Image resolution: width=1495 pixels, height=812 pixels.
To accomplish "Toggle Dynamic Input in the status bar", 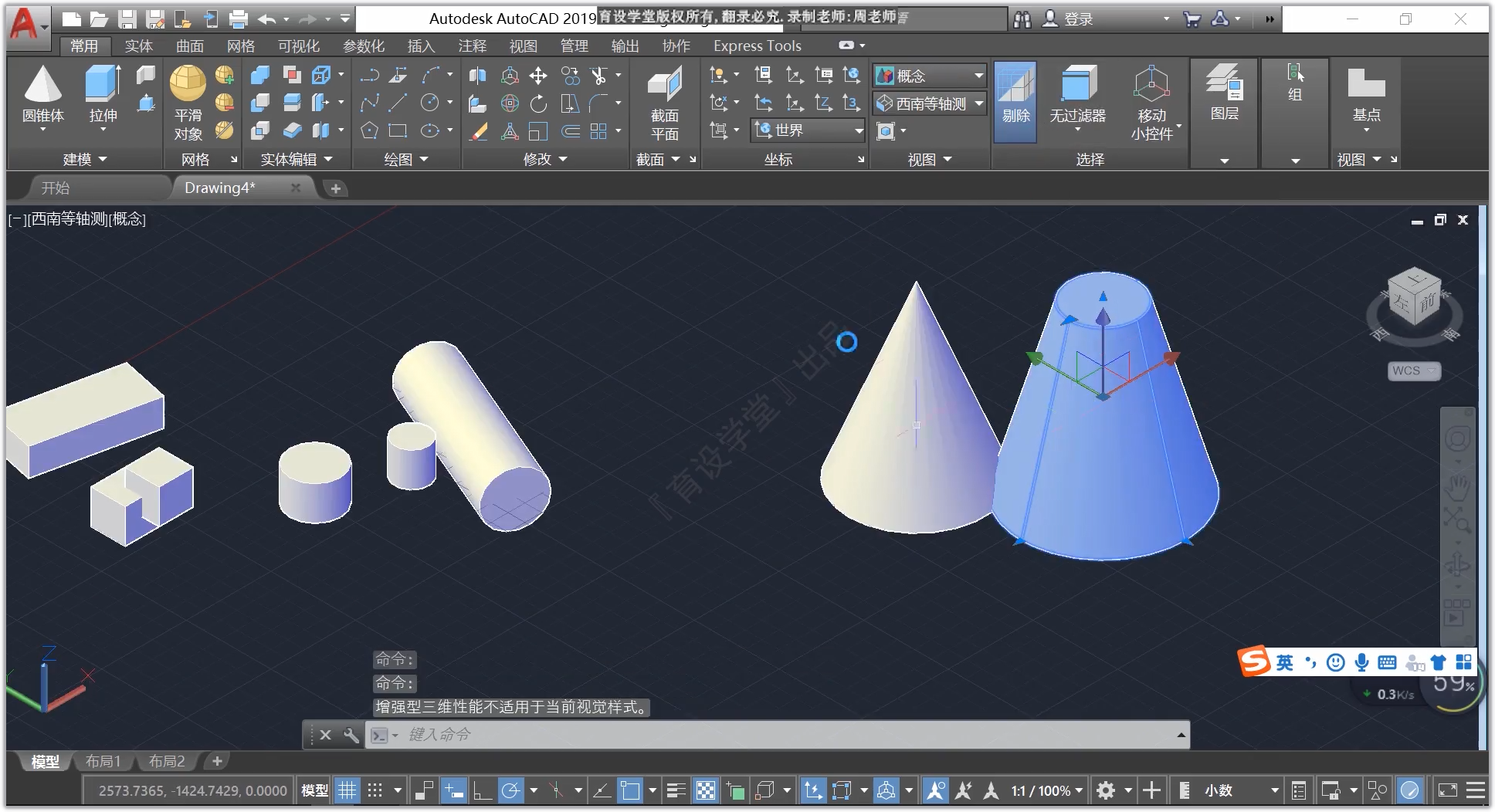I will pos(453,790).
